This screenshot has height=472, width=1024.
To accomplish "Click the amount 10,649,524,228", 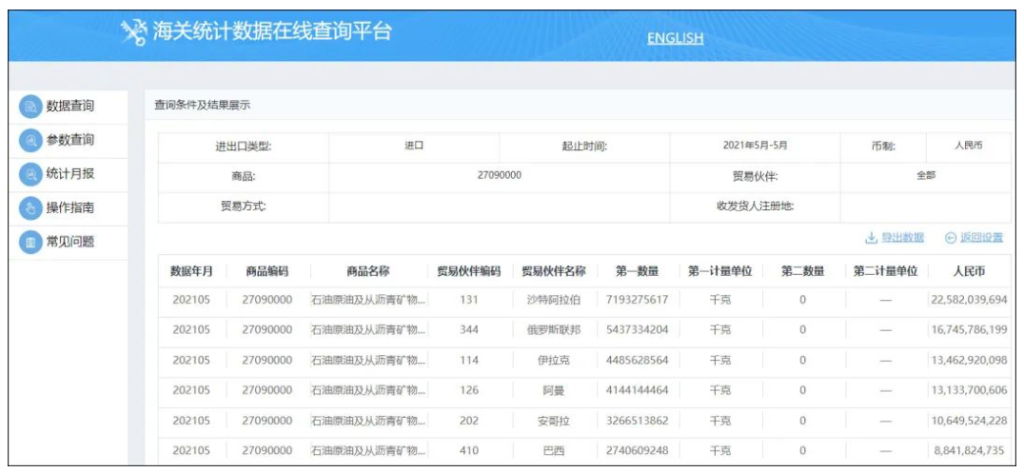I will [970, 420].
